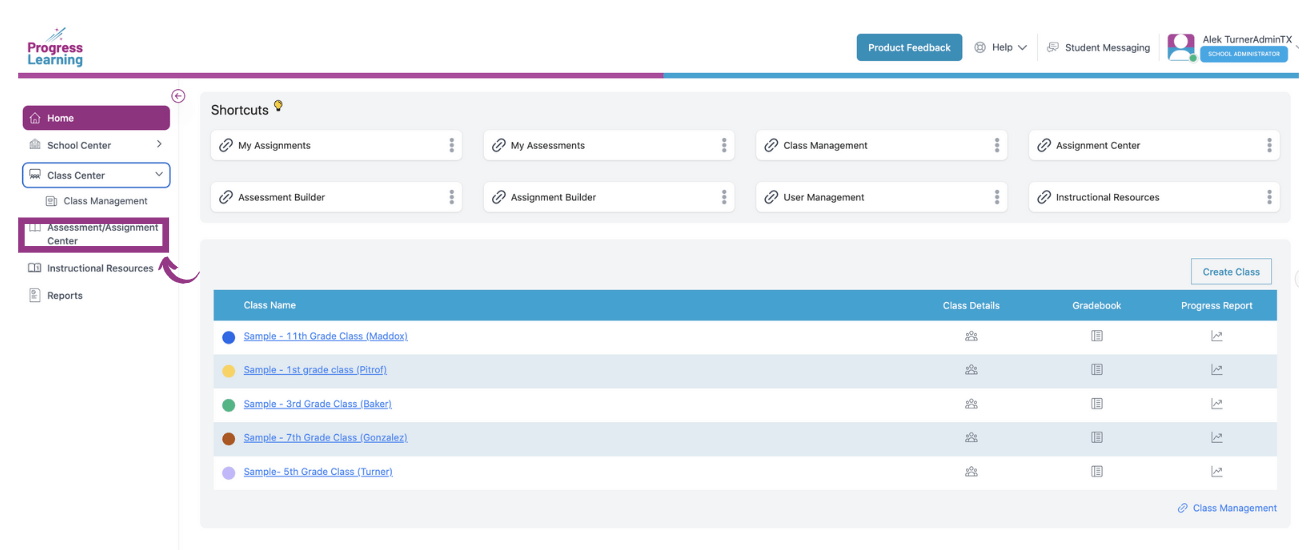
Task: Open Gradebook for 5th Grade Class (Turner)
Action: pos(1097,471)
